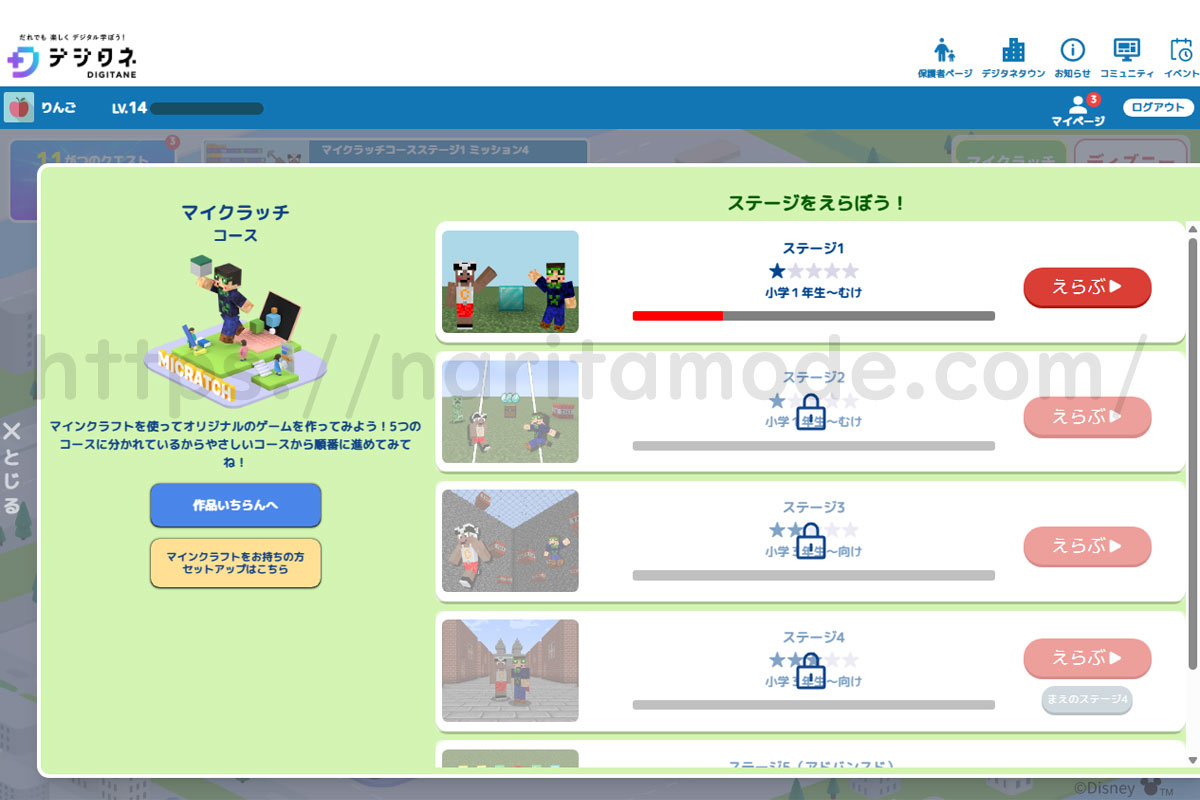Click the デジタネ logo in header
Image resolution: width=1200 pixels, height=800 pixels.
[x=72, y=58]
